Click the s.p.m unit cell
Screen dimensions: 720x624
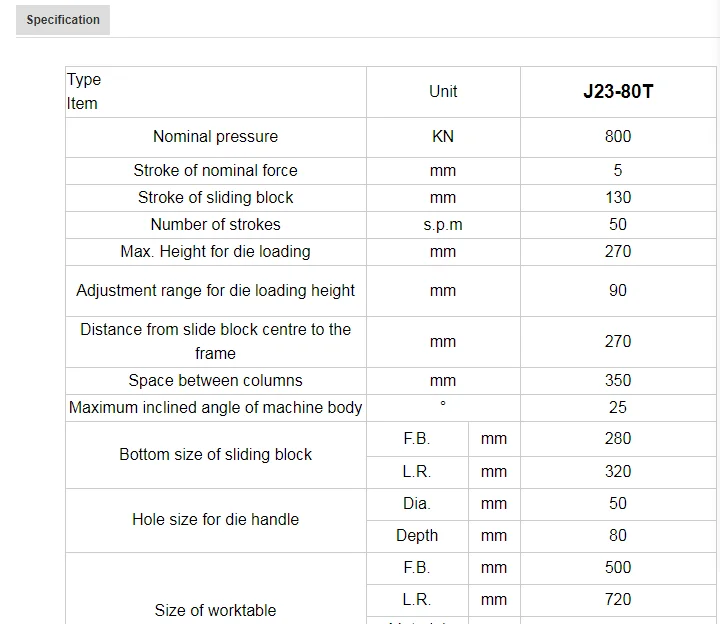pos(443,225)
